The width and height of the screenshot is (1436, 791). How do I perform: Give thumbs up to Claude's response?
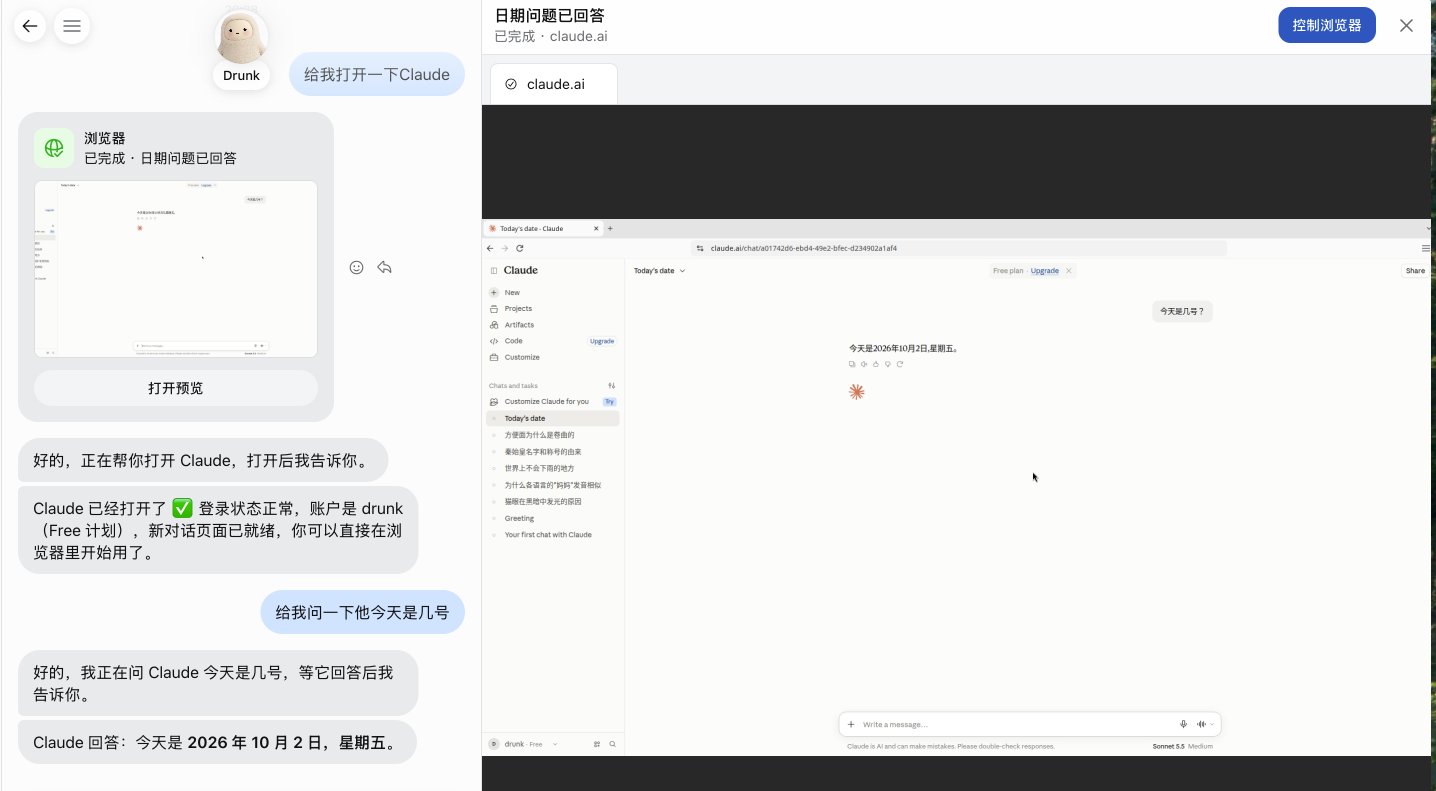pos(876,364)
